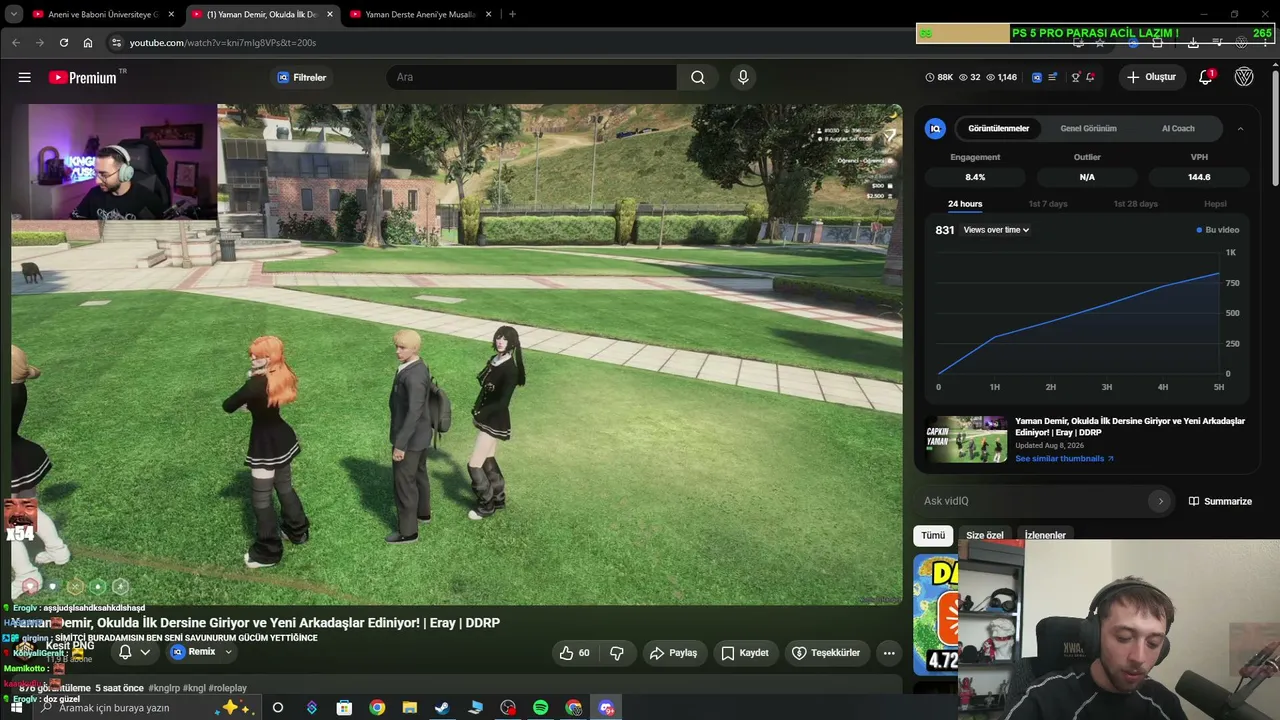Close the Aneni ve Baboni browser tab
1280x720 pixels.
[171, 14]
